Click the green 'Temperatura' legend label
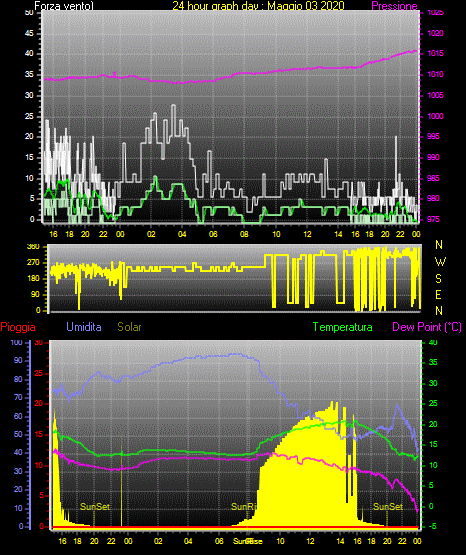466x555 pixels. pyautogui.click(x=342, y=327)
